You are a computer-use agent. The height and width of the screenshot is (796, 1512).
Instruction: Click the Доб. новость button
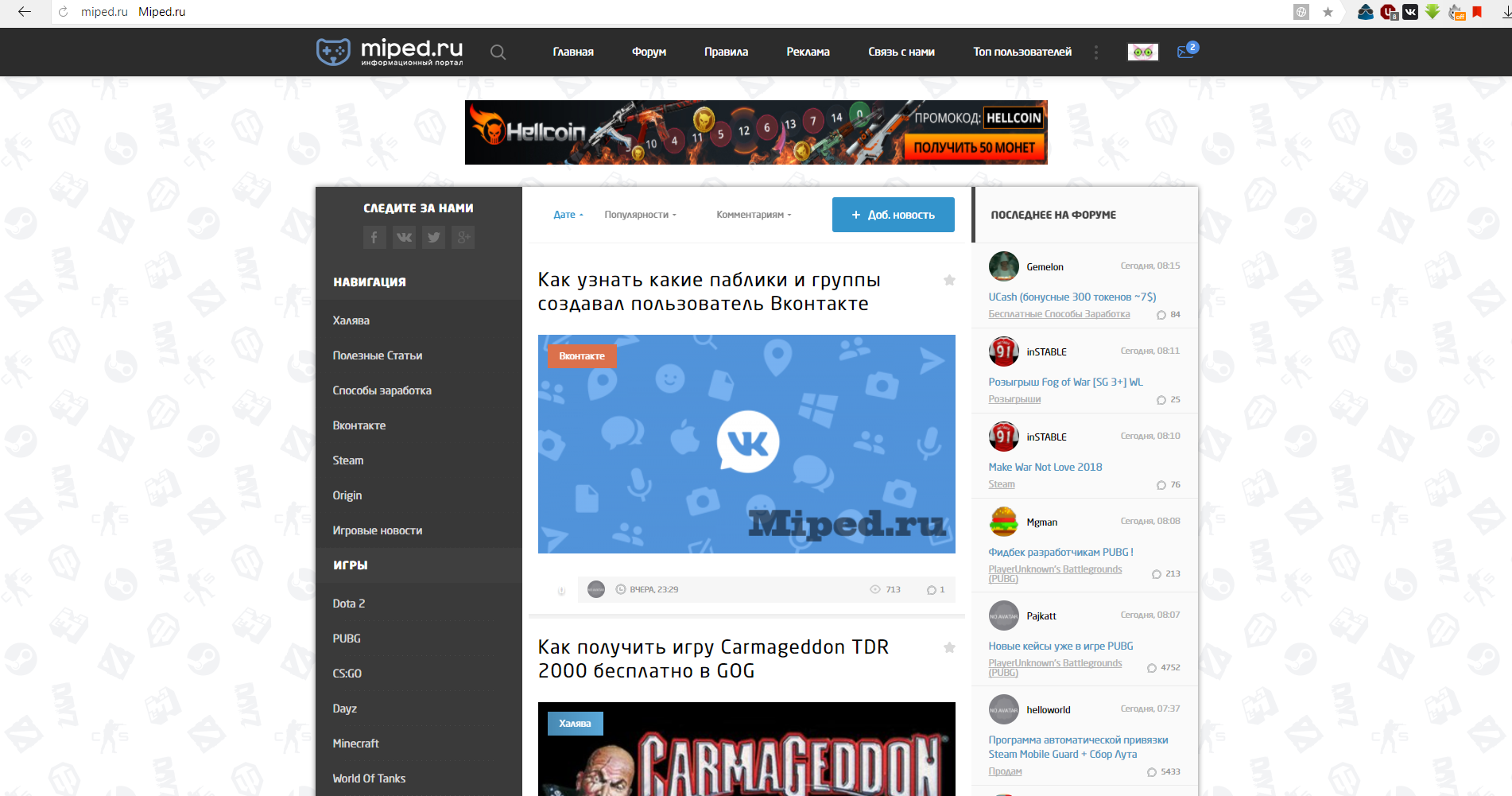click(893, 215)
